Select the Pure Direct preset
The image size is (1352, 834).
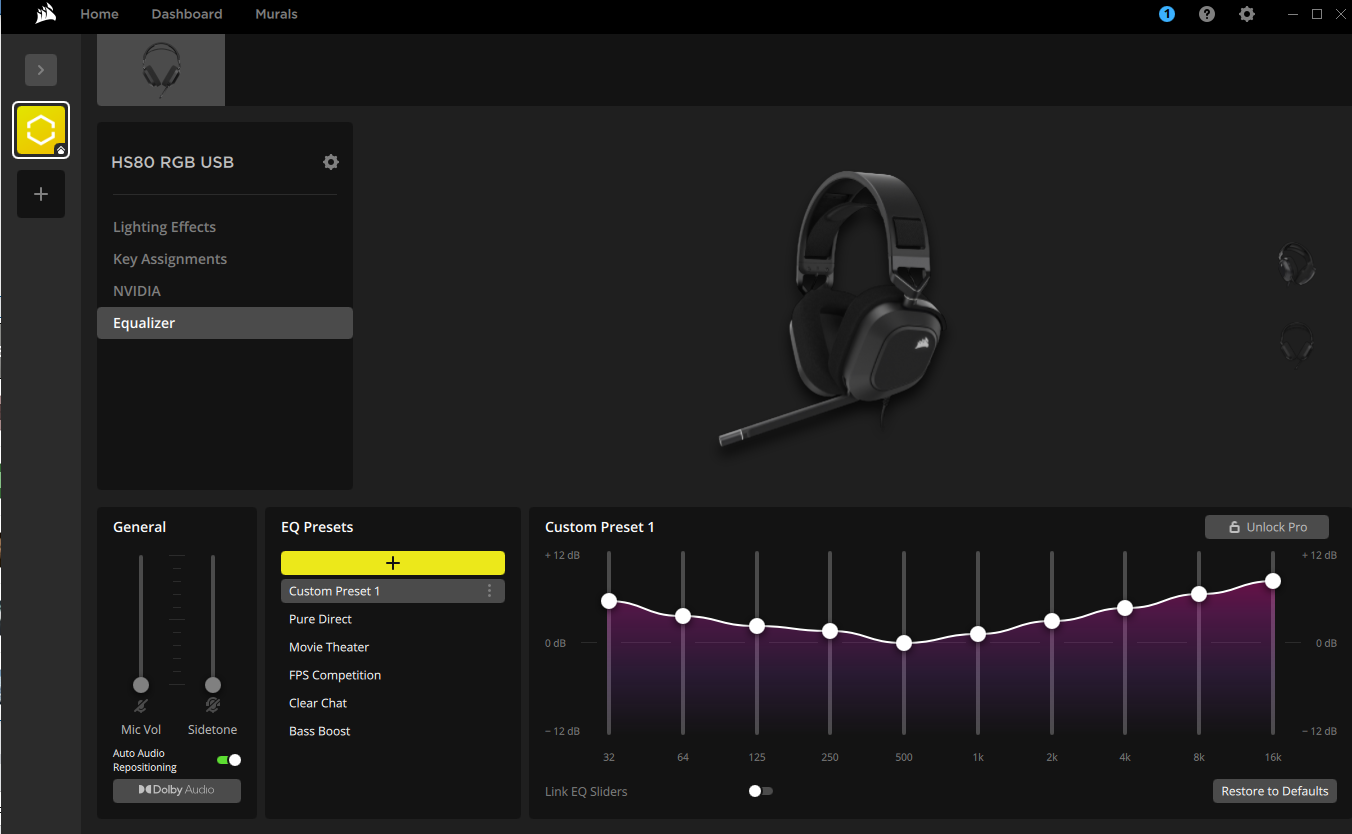click(393, 619)
